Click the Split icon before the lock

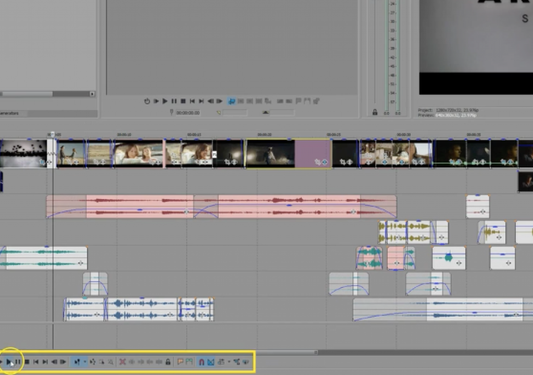[x=159, y=362]
